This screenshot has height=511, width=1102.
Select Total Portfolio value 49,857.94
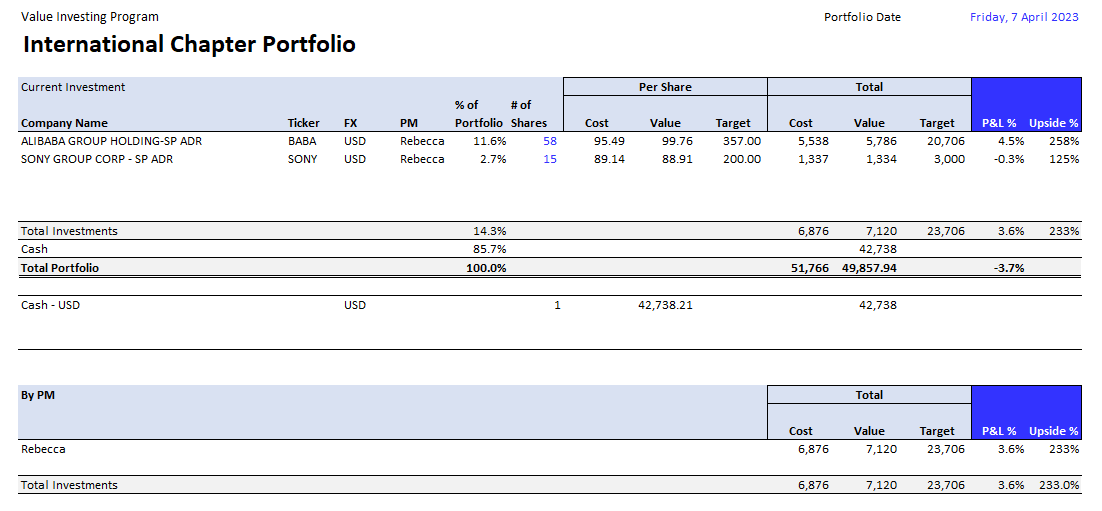[869, 267]
